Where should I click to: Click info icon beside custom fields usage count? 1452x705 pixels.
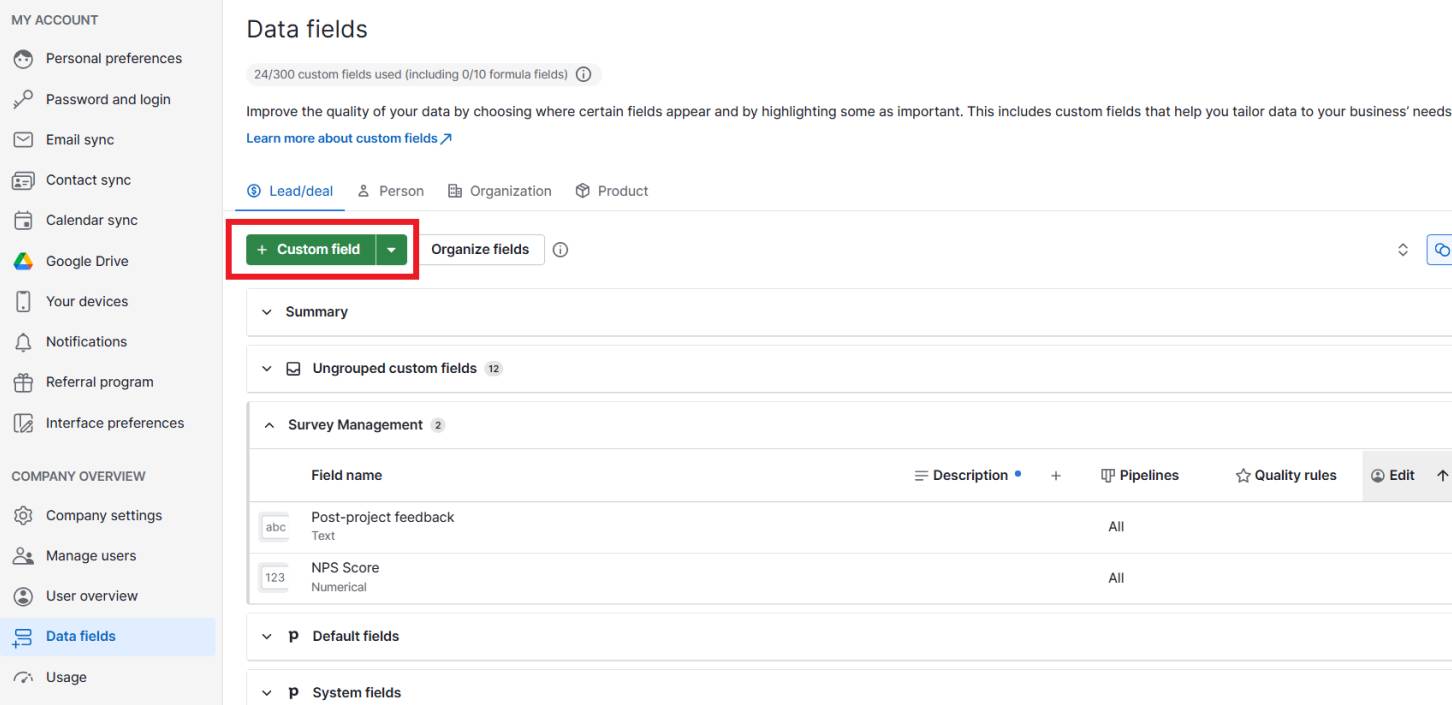pyautogui.click(x=583, y=75)
